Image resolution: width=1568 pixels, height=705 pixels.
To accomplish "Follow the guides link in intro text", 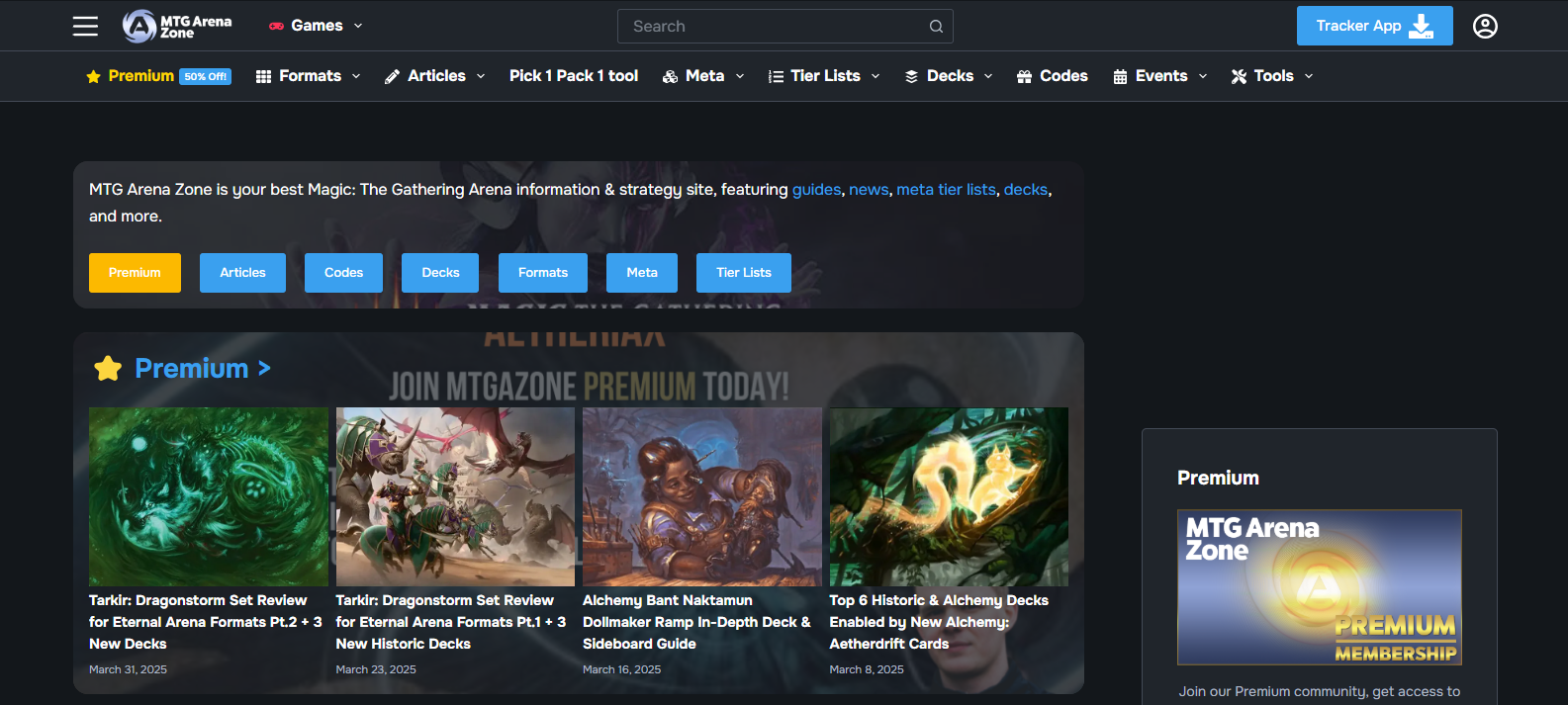I will click(x=816, y=190).
